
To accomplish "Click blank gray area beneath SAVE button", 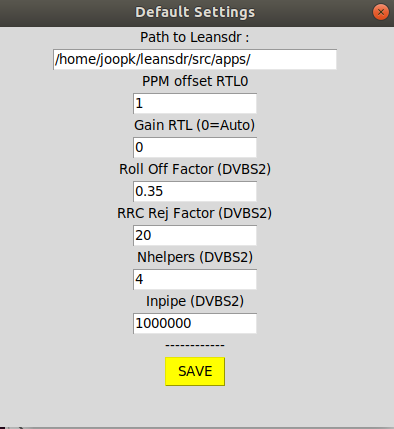I will (x=195, y=405).
